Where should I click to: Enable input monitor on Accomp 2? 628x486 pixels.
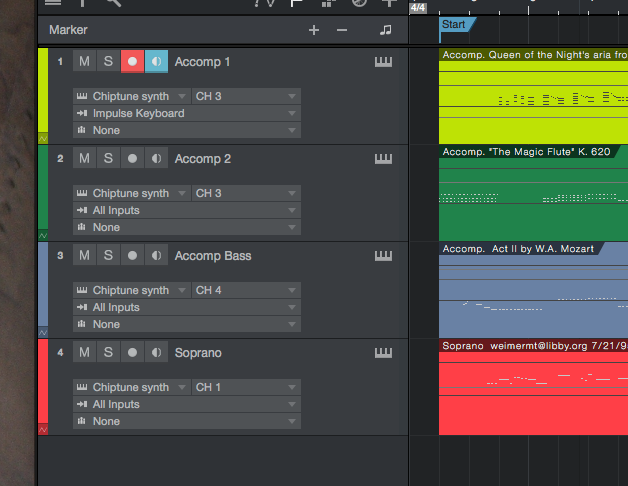click(156, 158)
